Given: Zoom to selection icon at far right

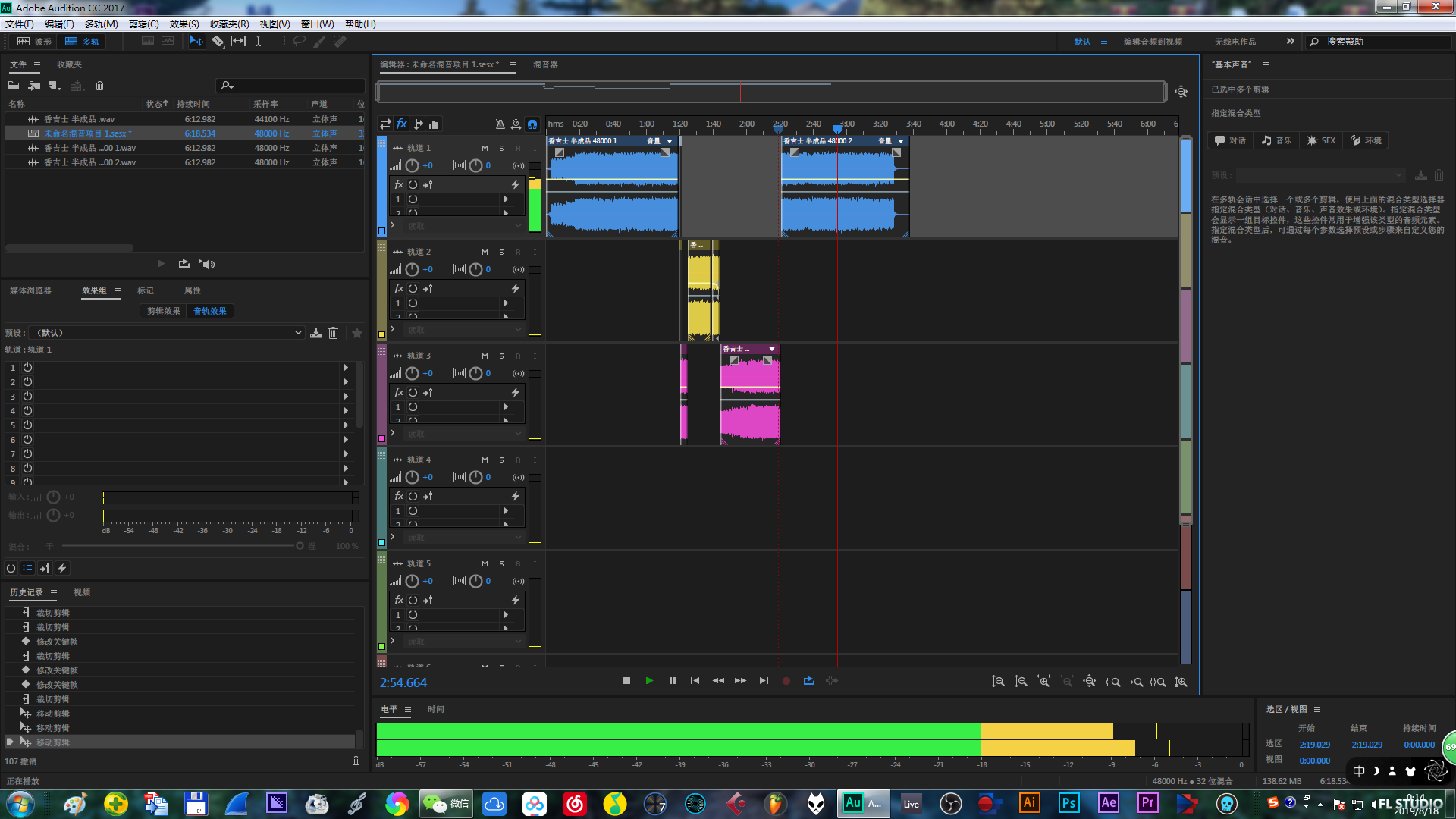Looking at the screenshot, I should (1181, 682).
